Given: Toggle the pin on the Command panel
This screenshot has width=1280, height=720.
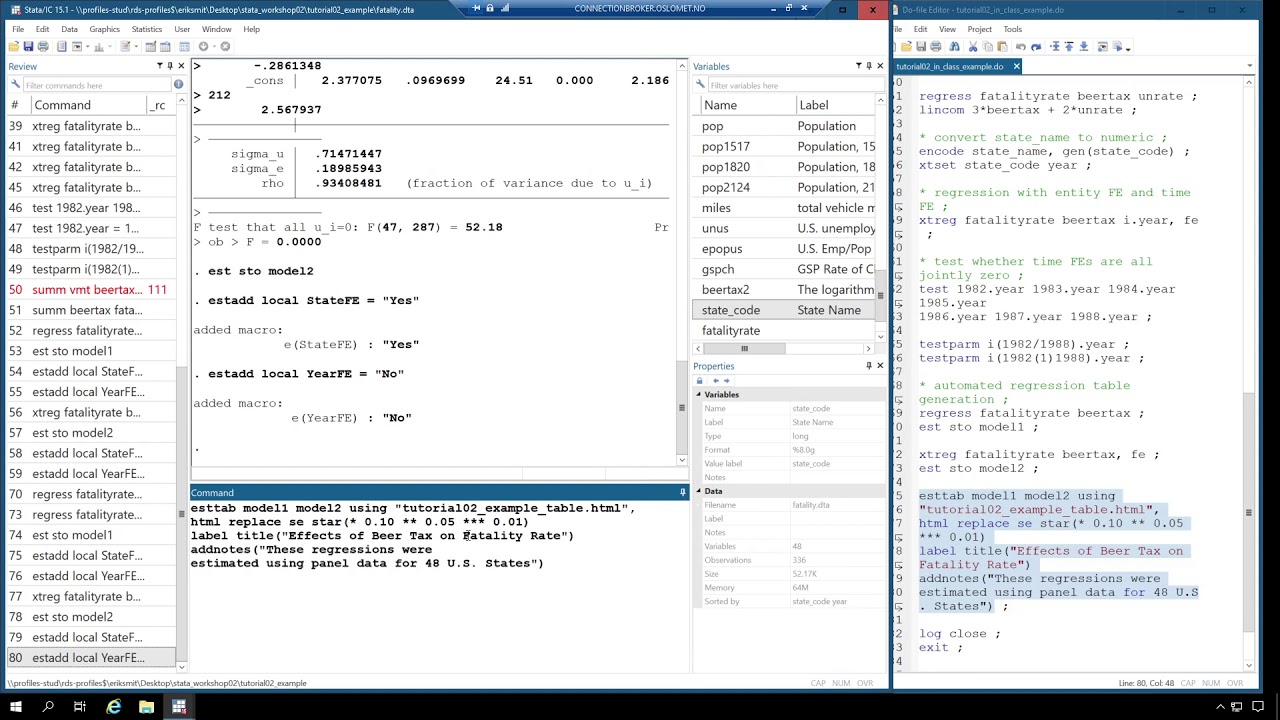Looking at the screenshot, I should pos(683,492).
